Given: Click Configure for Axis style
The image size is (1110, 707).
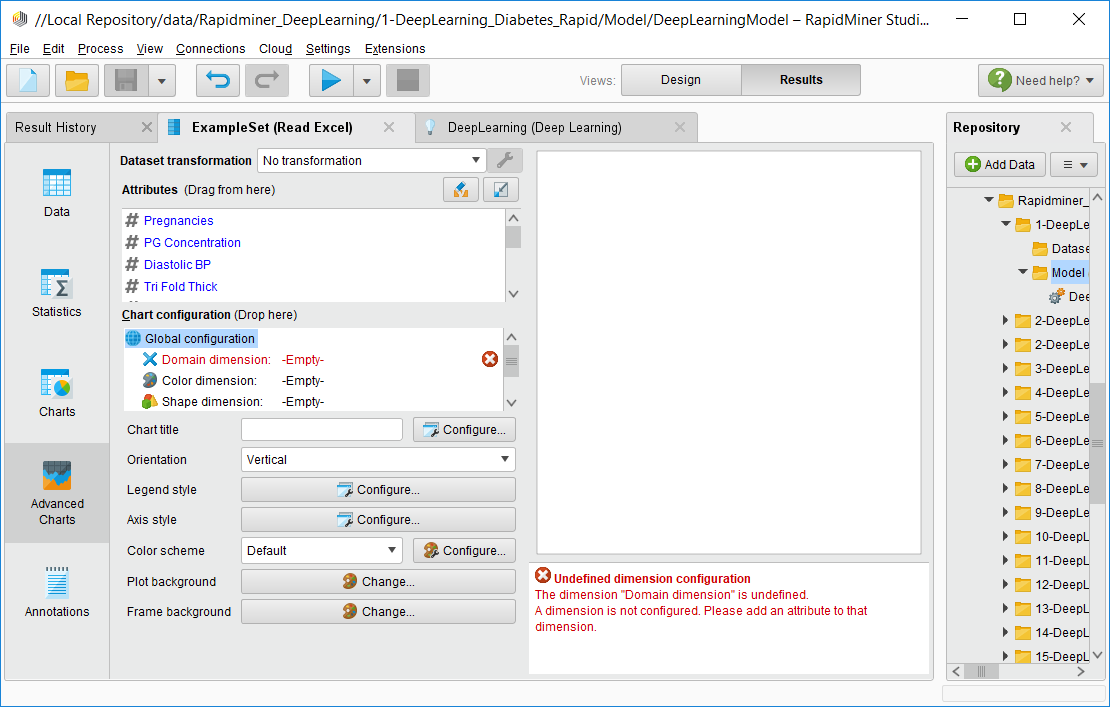Looking at the screenshot, I should click(378, 519).
